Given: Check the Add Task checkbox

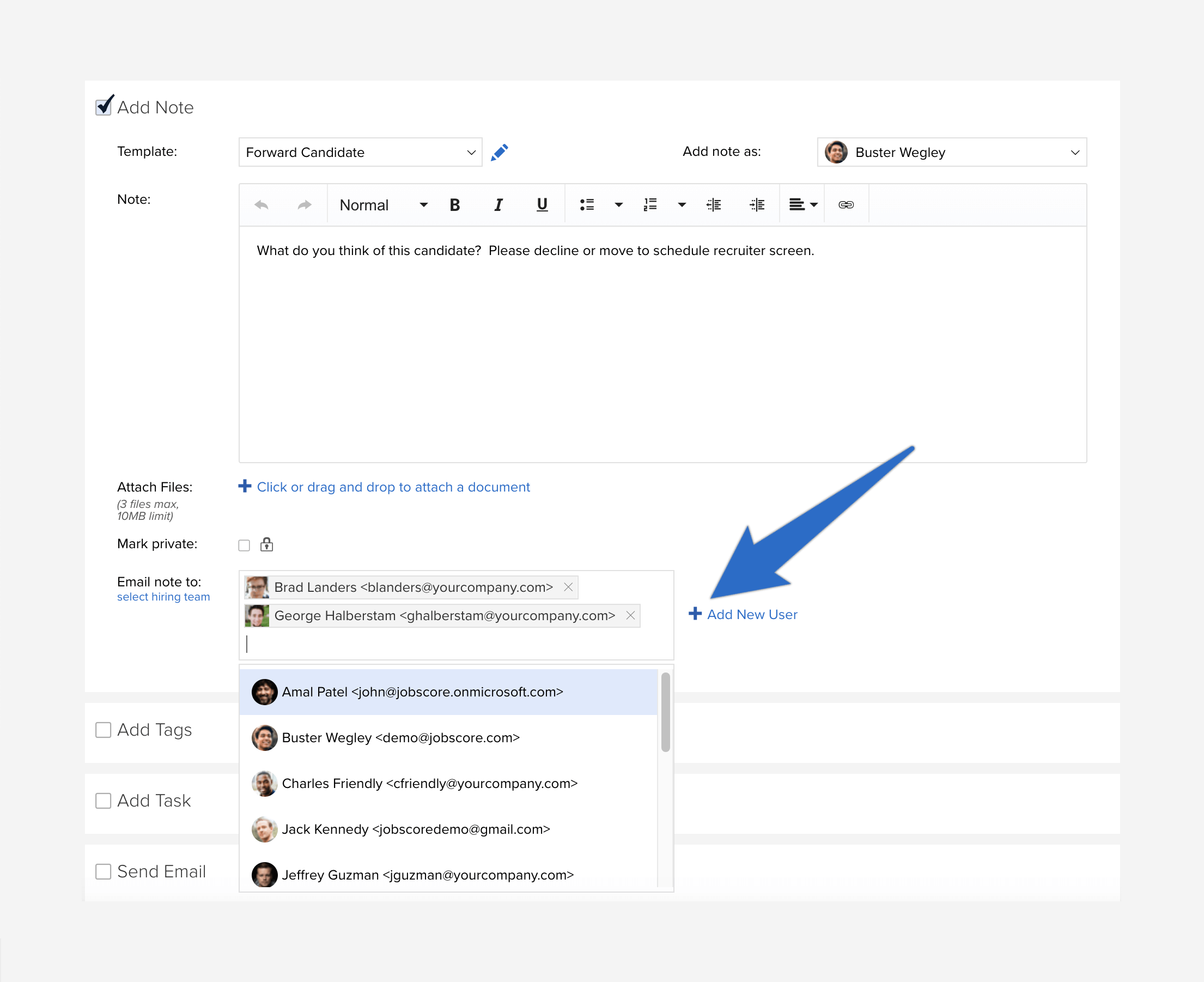Looking at the screenshot, I should 103,801.
